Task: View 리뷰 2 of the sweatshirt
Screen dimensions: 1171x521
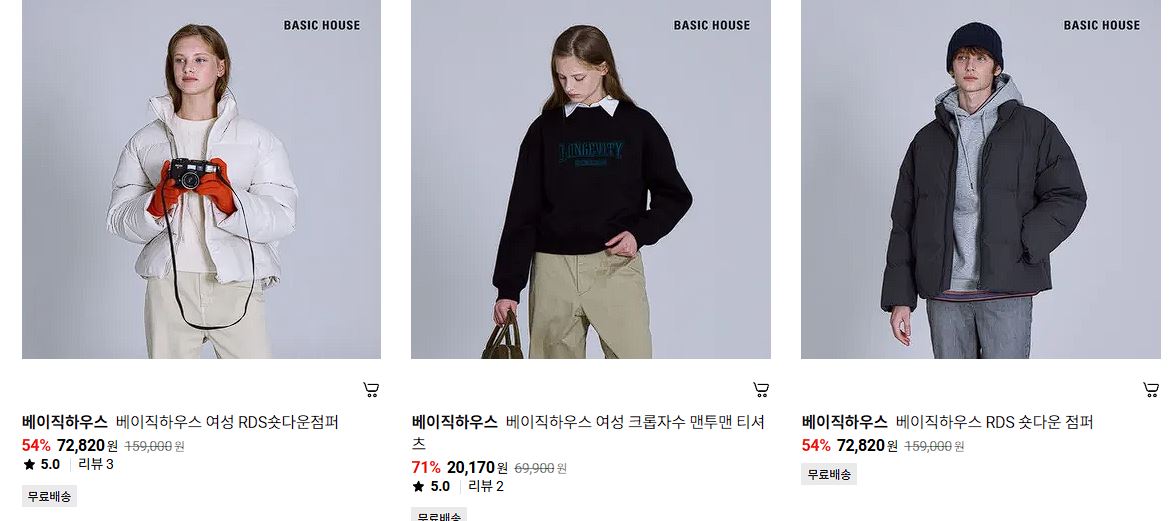Action: click(x=486, y=487)
